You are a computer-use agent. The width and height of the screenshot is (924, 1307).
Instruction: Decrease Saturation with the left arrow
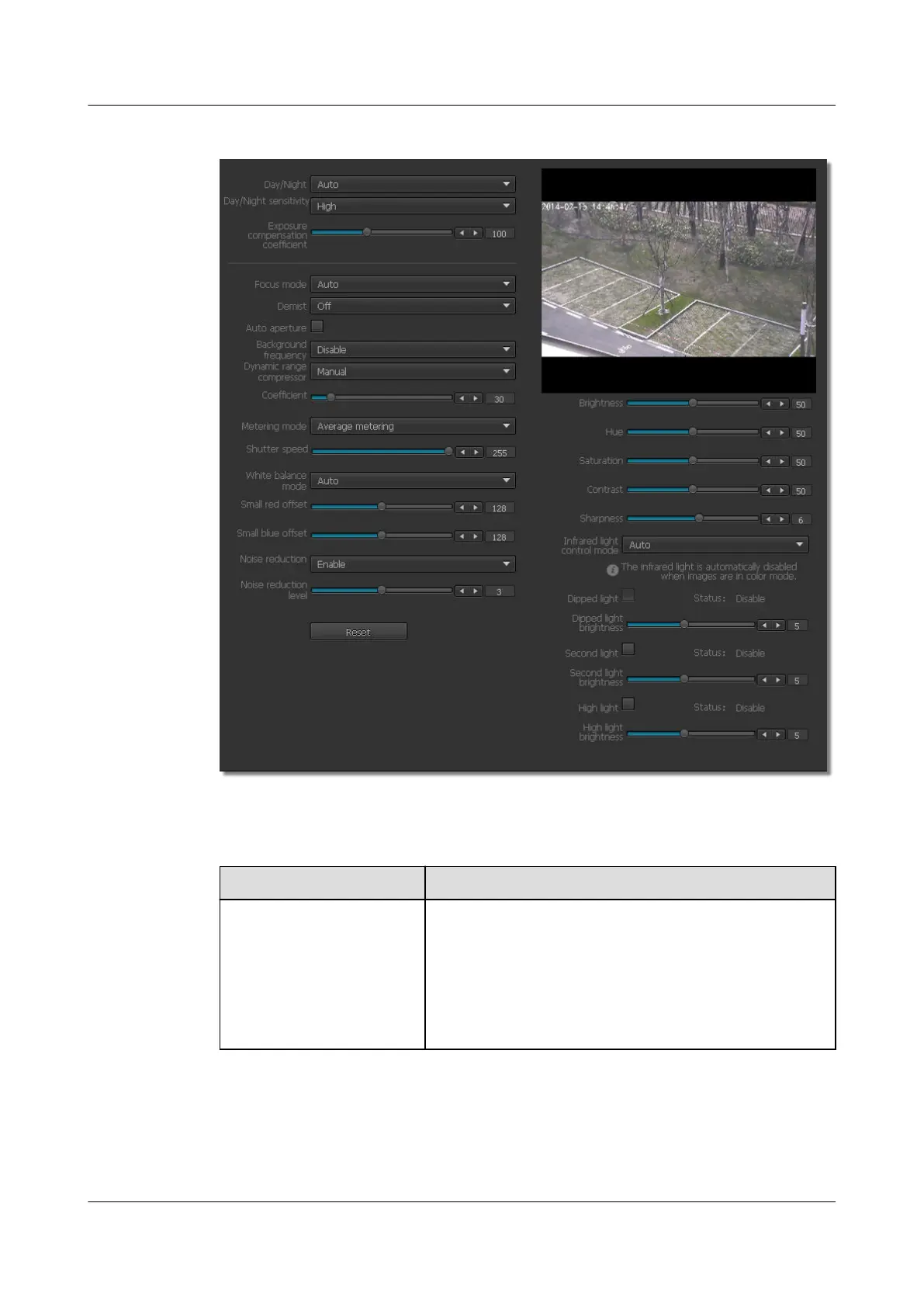click(768, 461)
